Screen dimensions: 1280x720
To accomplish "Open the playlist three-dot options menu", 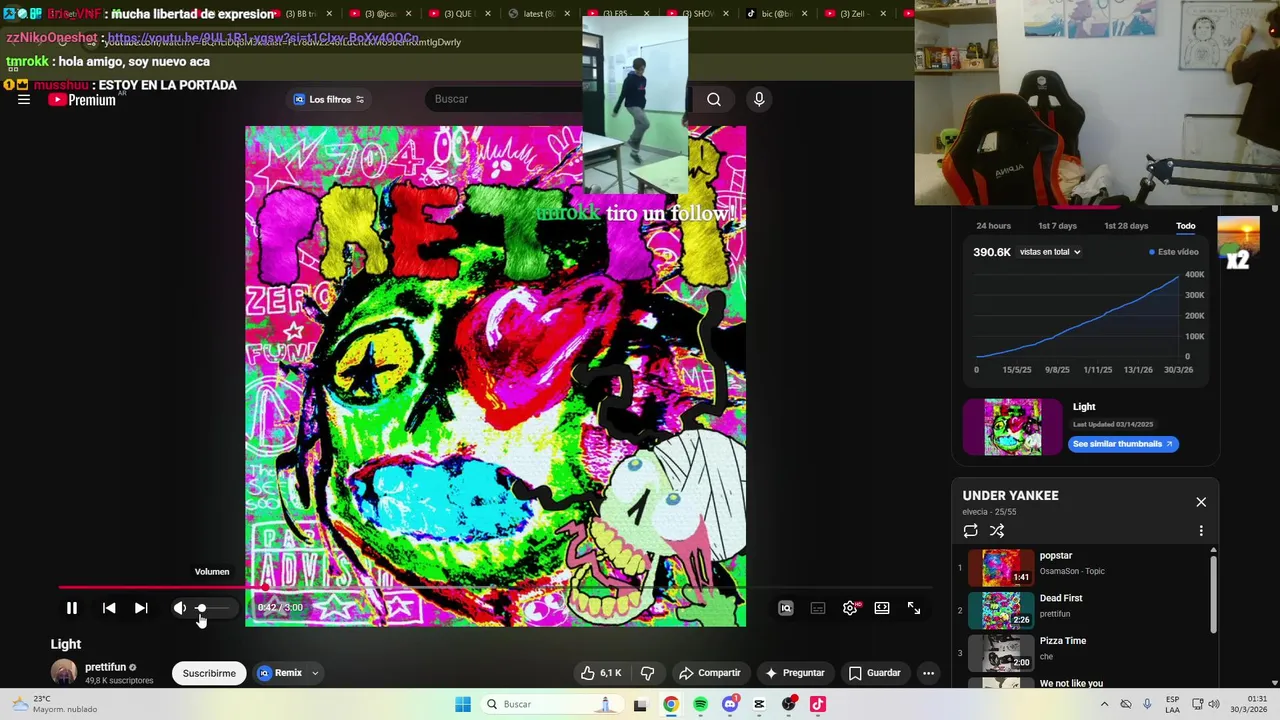I will coord(1201,531).
